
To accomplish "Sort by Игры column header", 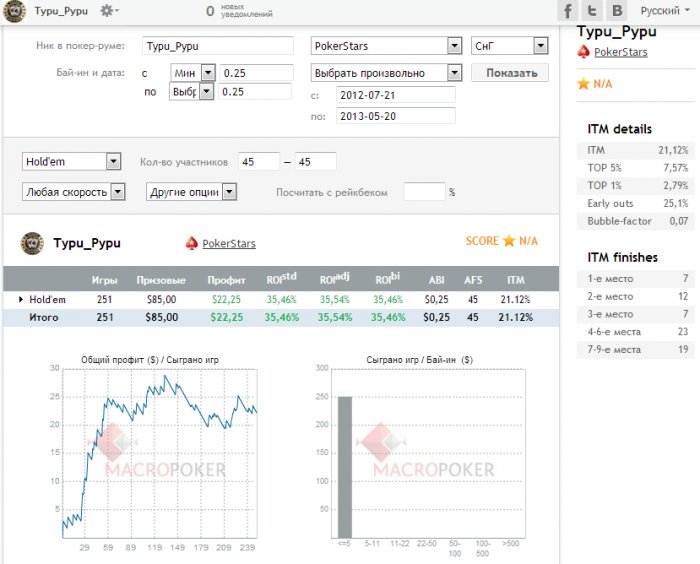I will [104, 280].
